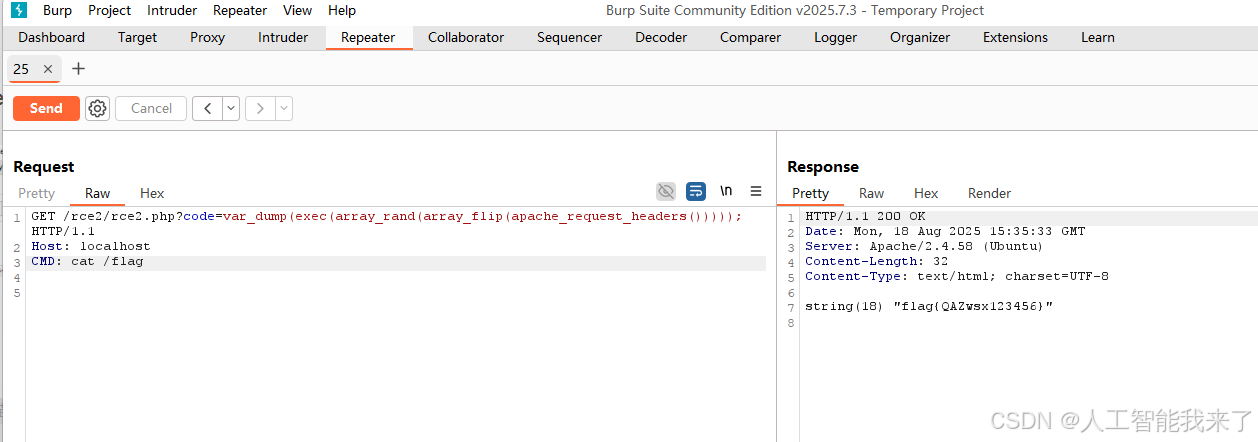Switch to the Comparer tab

tap(750, 37)
